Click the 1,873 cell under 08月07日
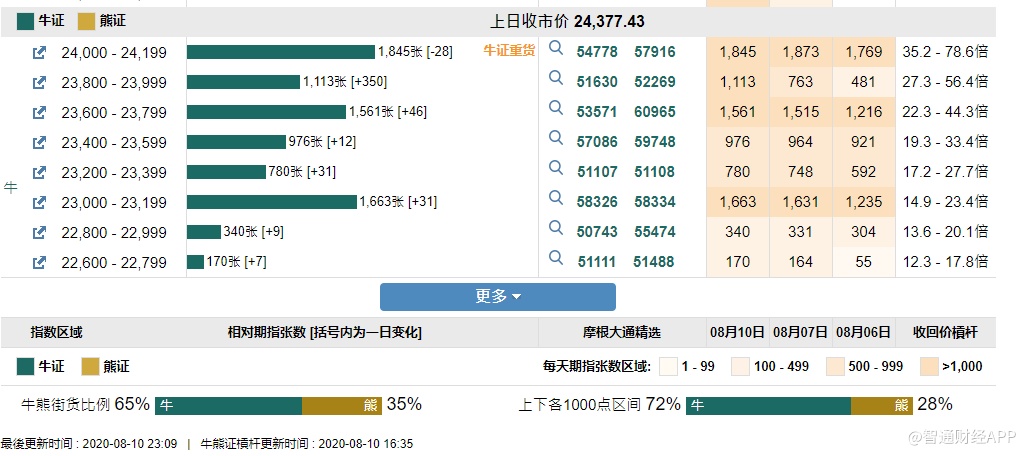 coord(800,52)
